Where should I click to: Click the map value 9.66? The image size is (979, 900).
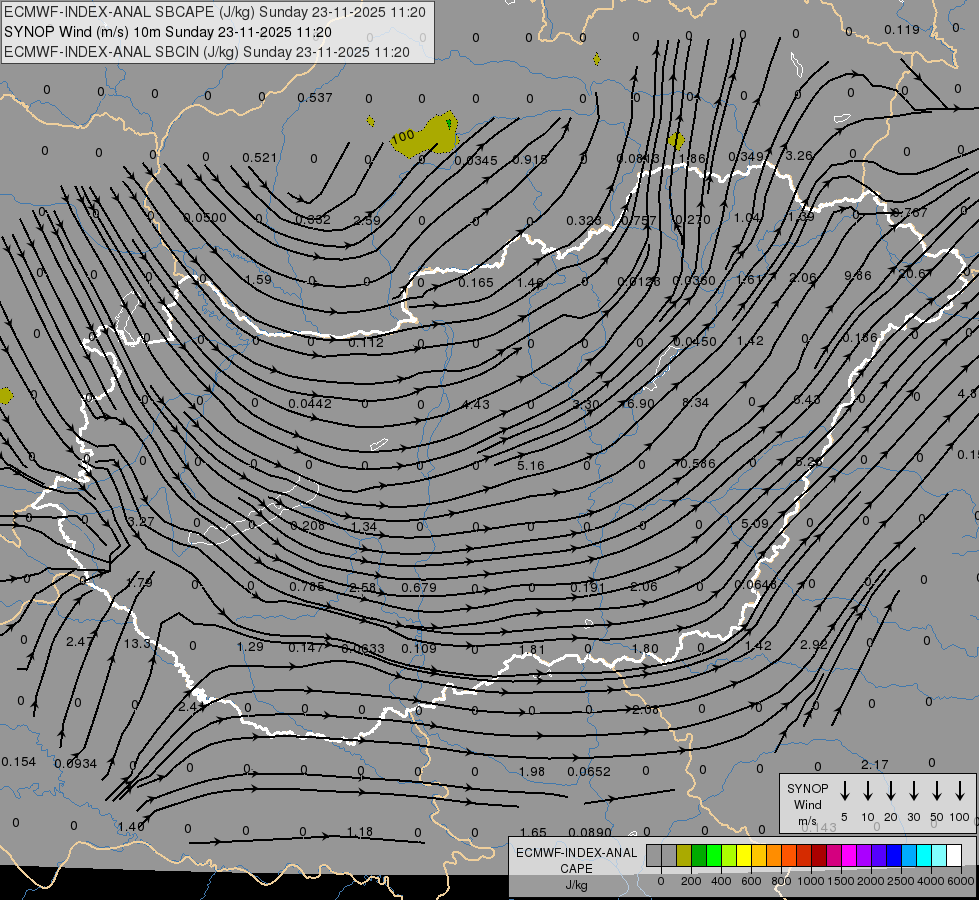point(857,275)
